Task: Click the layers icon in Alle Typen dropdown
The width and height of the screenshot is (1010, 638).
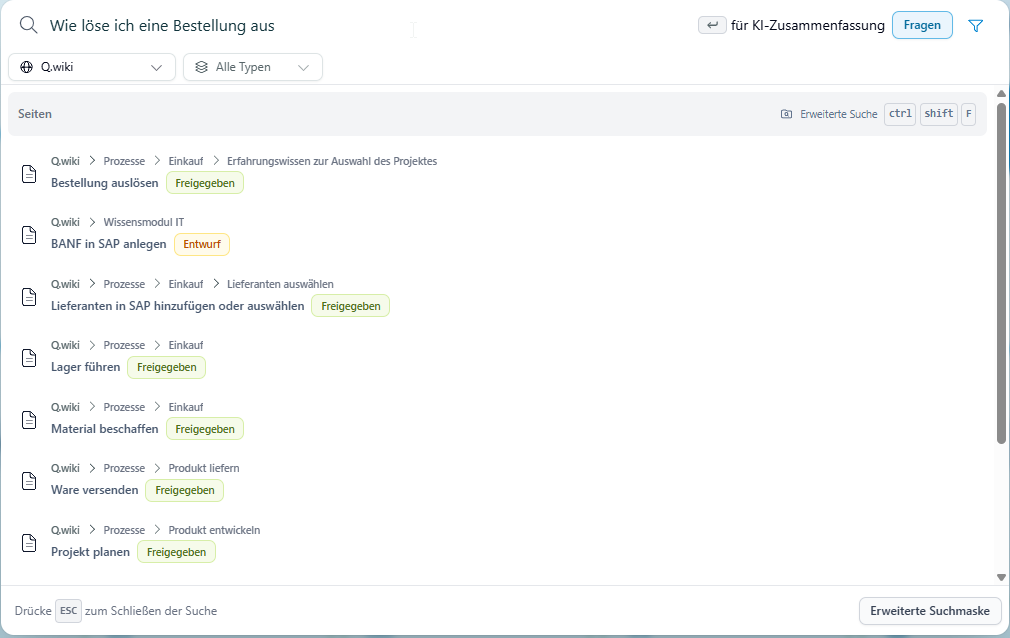Action: (202, 67)
